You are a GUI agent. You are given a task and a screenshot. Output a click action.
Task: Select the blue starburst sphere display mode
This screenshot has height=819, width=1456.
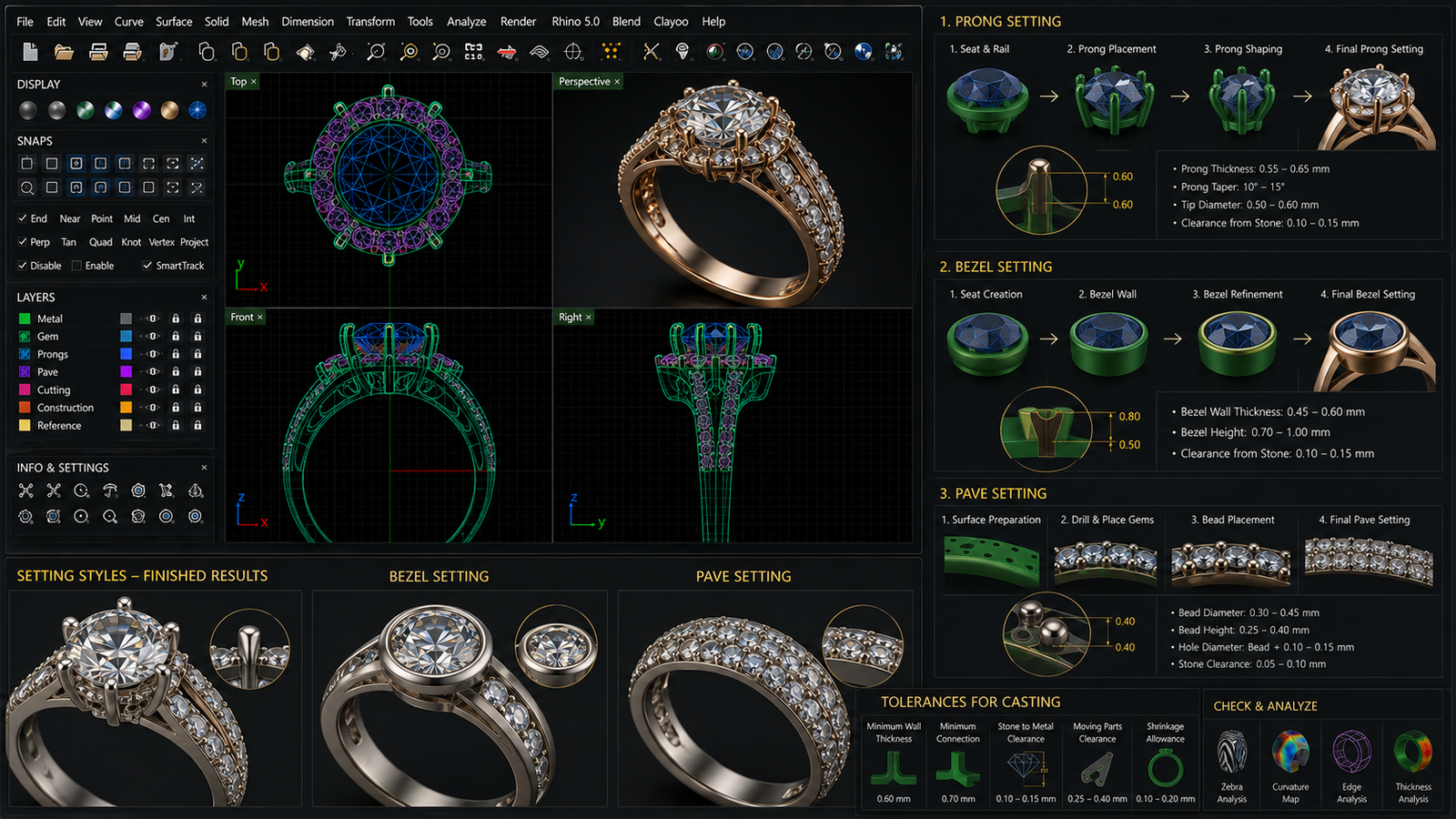click(x=197, y=110)
